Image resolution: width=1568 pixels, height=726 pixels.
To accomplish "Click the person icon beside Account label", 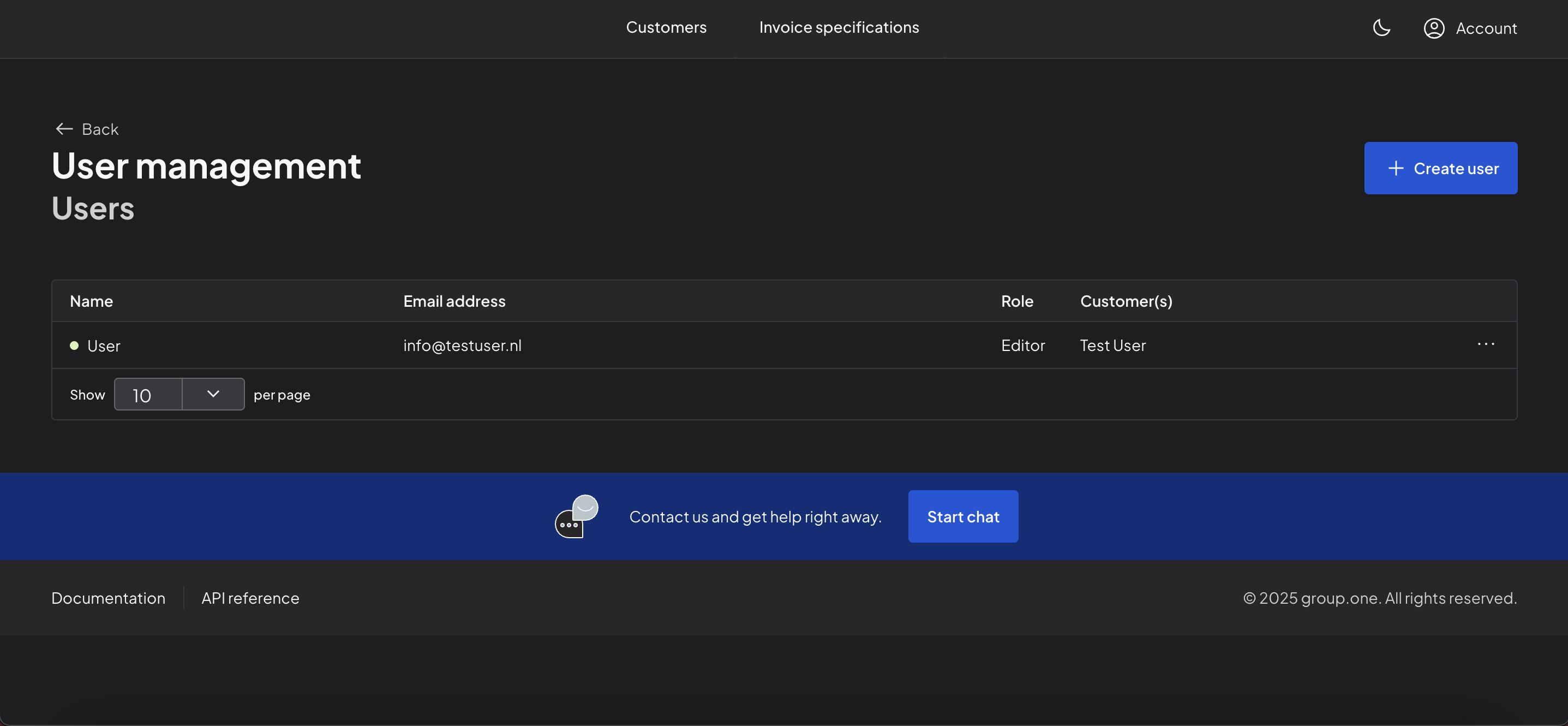I will click(x=1434, y=28).
